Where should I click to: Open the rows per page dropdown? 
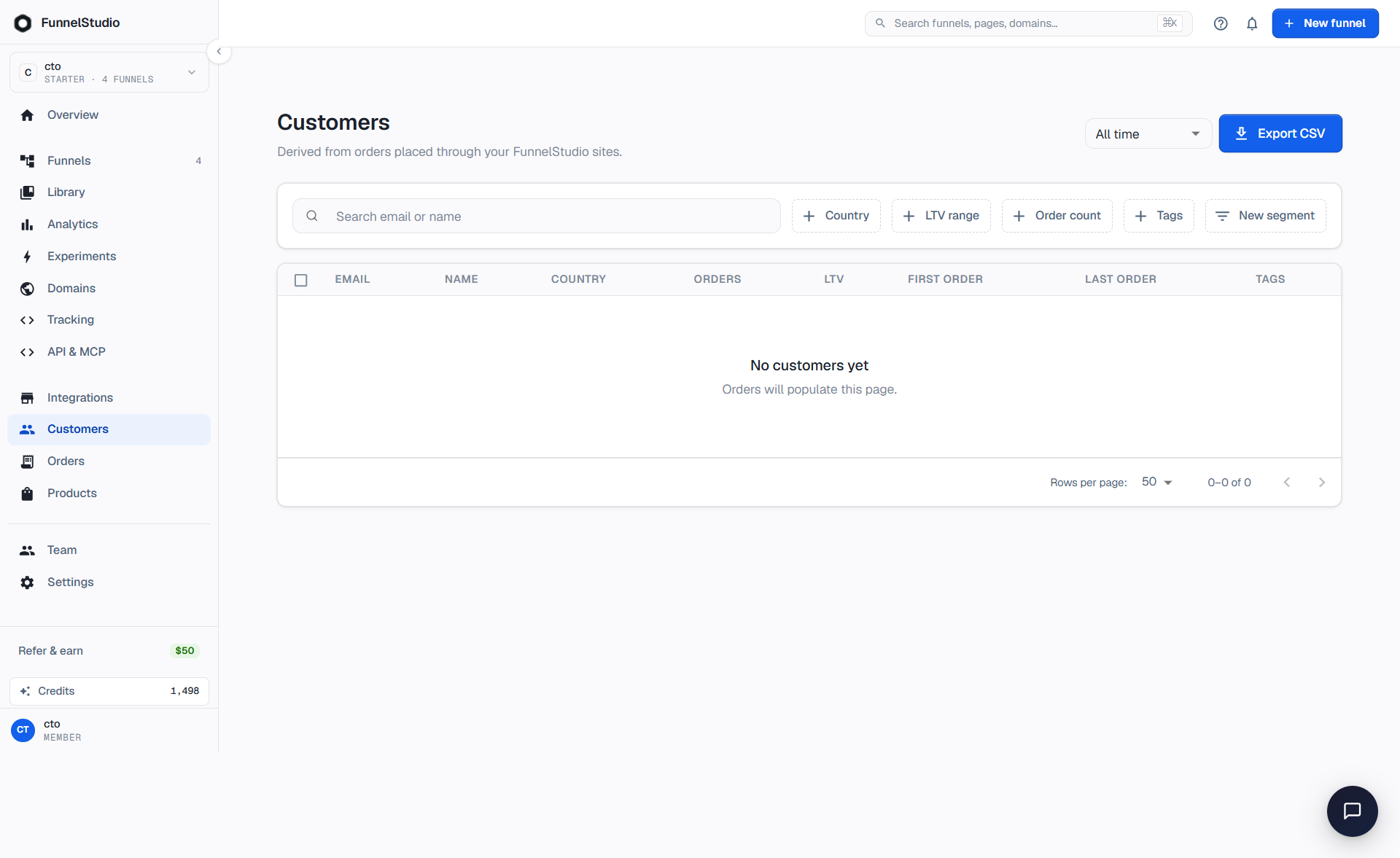click(x=1156, y=482)
